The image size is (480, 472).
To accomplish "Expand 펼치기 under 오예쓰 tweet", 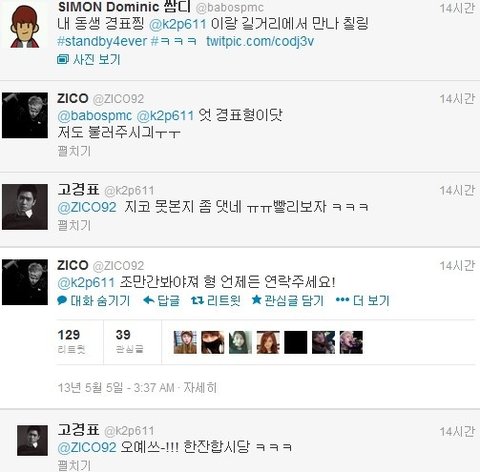I will point(74,465).
